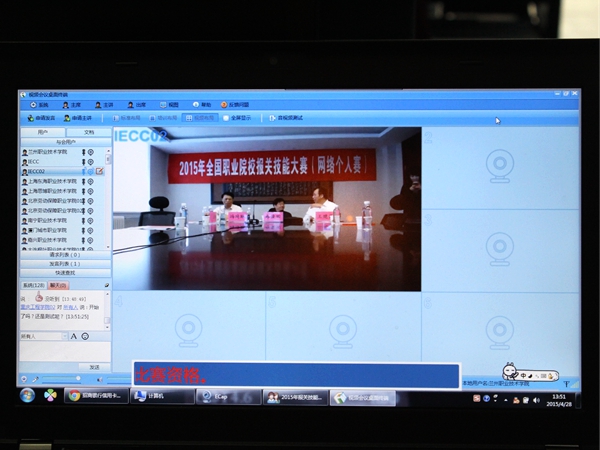Toggle camera icon for 兰州职业技术学院

pyautogui.click(x=91, y=152)
